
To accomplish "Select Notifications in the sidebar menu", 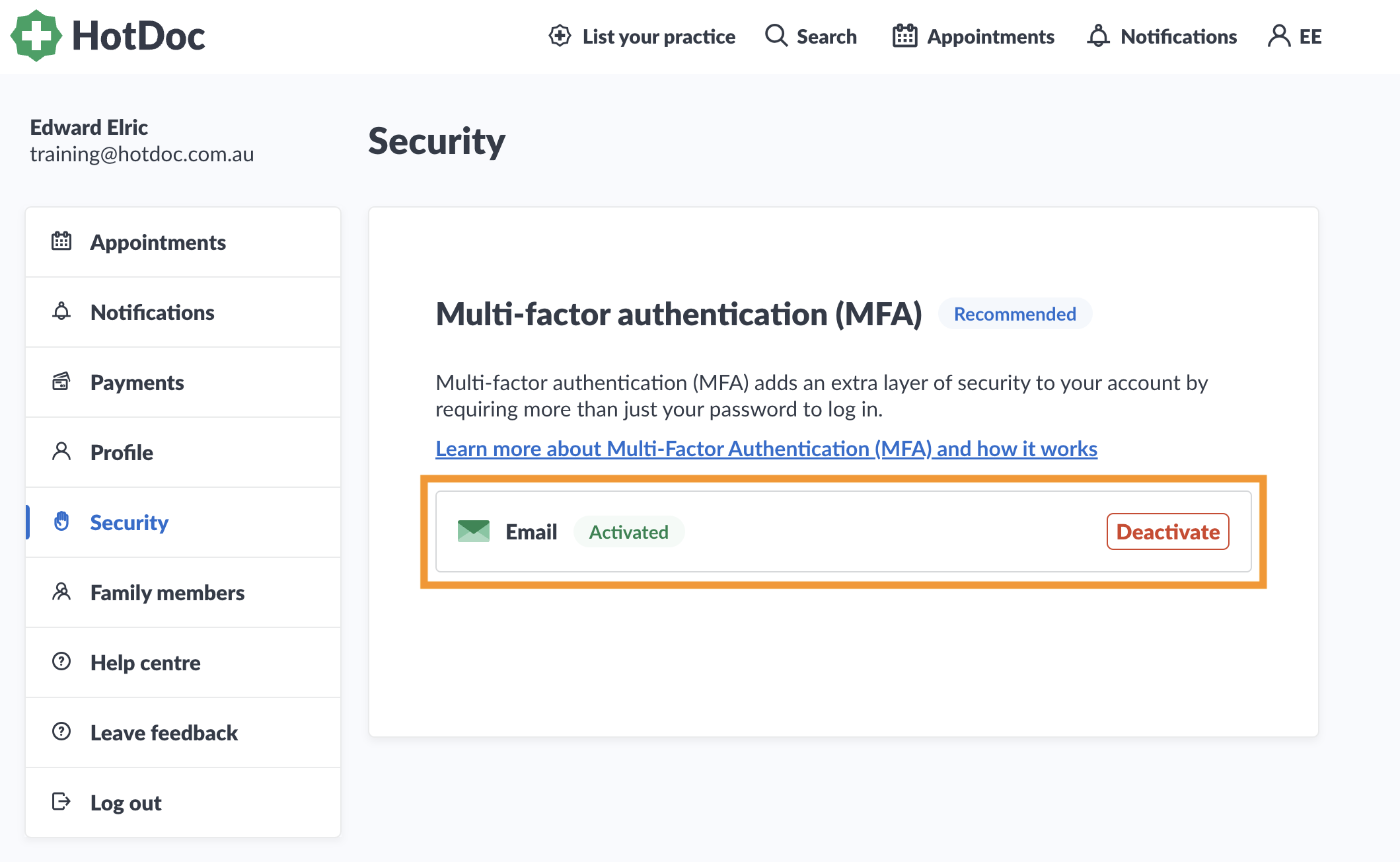I will coord(183,312).
